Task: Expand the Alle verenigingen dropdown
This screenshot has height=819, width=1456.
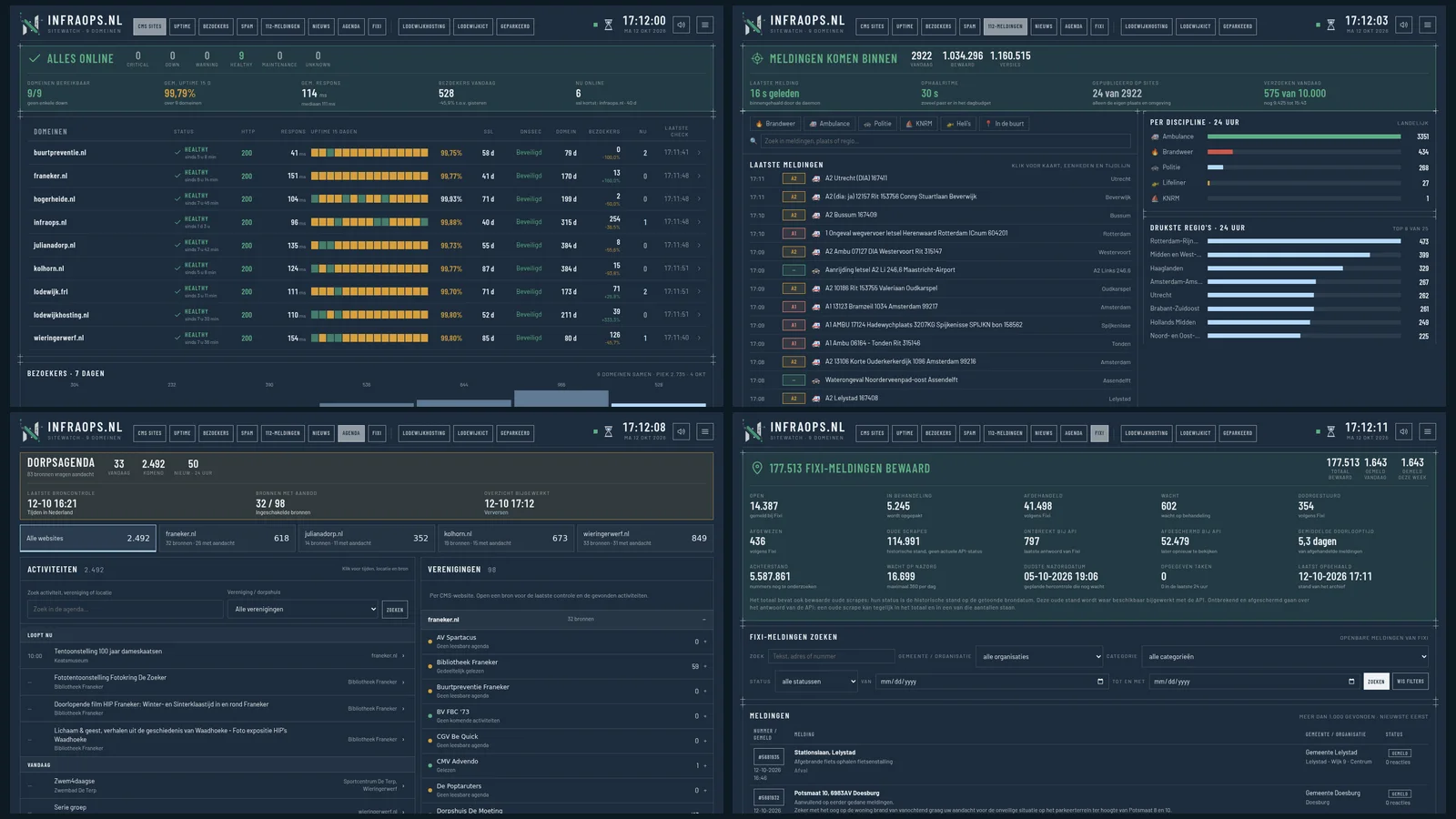Action: coord(303,609)
